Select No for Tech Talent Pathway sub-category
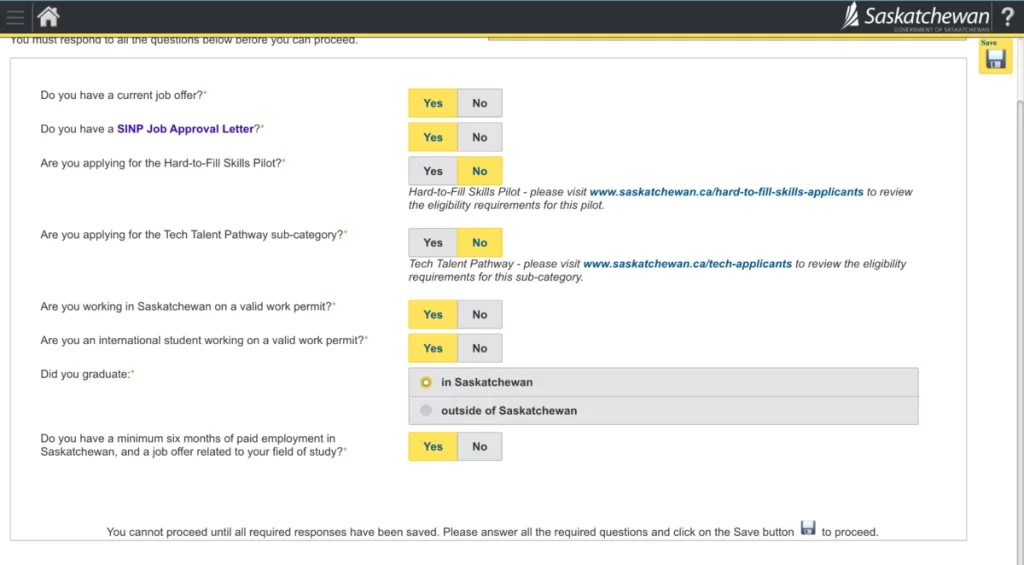 [x=480, y=243]
